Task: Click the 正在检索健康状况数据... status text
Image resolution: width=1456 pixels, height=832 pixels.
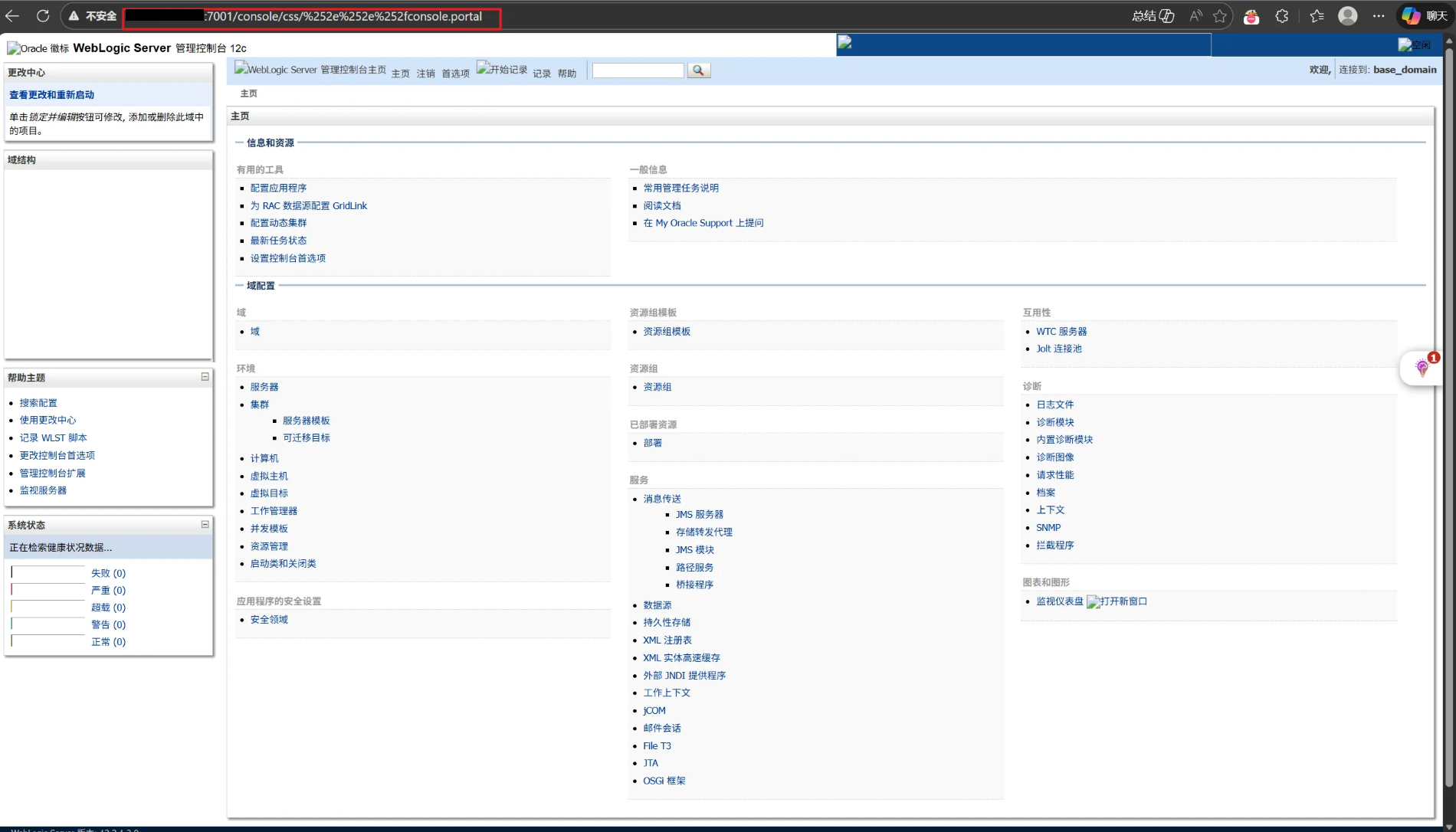Action: [x=61, y=548]
